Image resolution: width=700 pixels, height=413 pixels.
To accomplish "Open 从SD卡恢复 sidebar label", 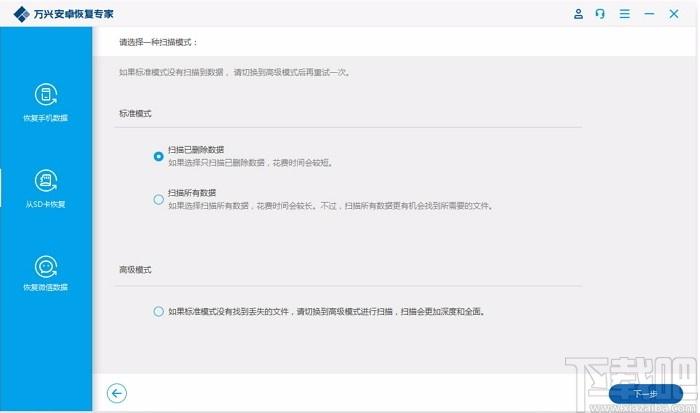I will coord(46,204).
